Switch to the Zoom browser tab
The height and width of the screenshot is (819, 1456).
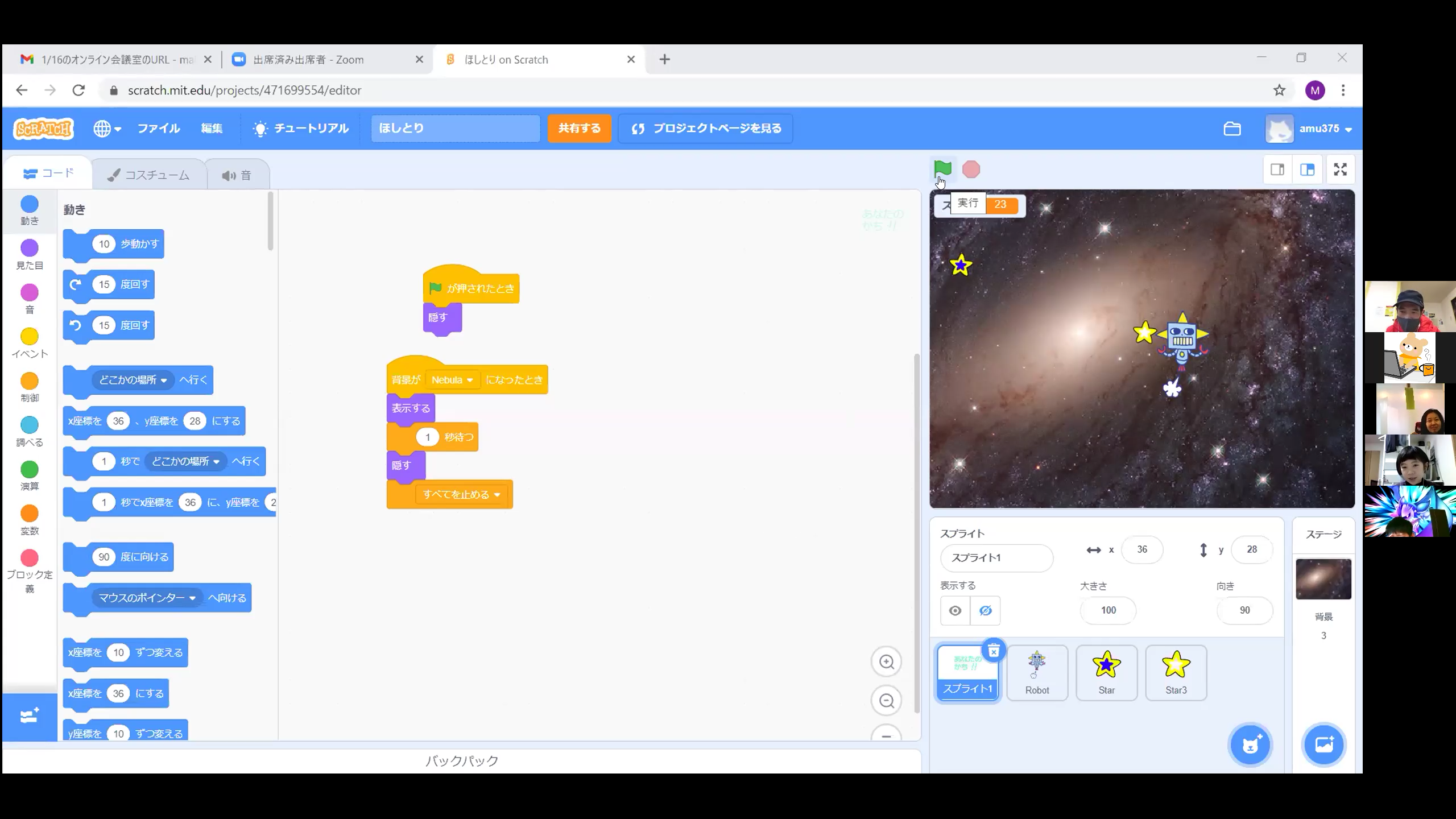coord(327,60)
